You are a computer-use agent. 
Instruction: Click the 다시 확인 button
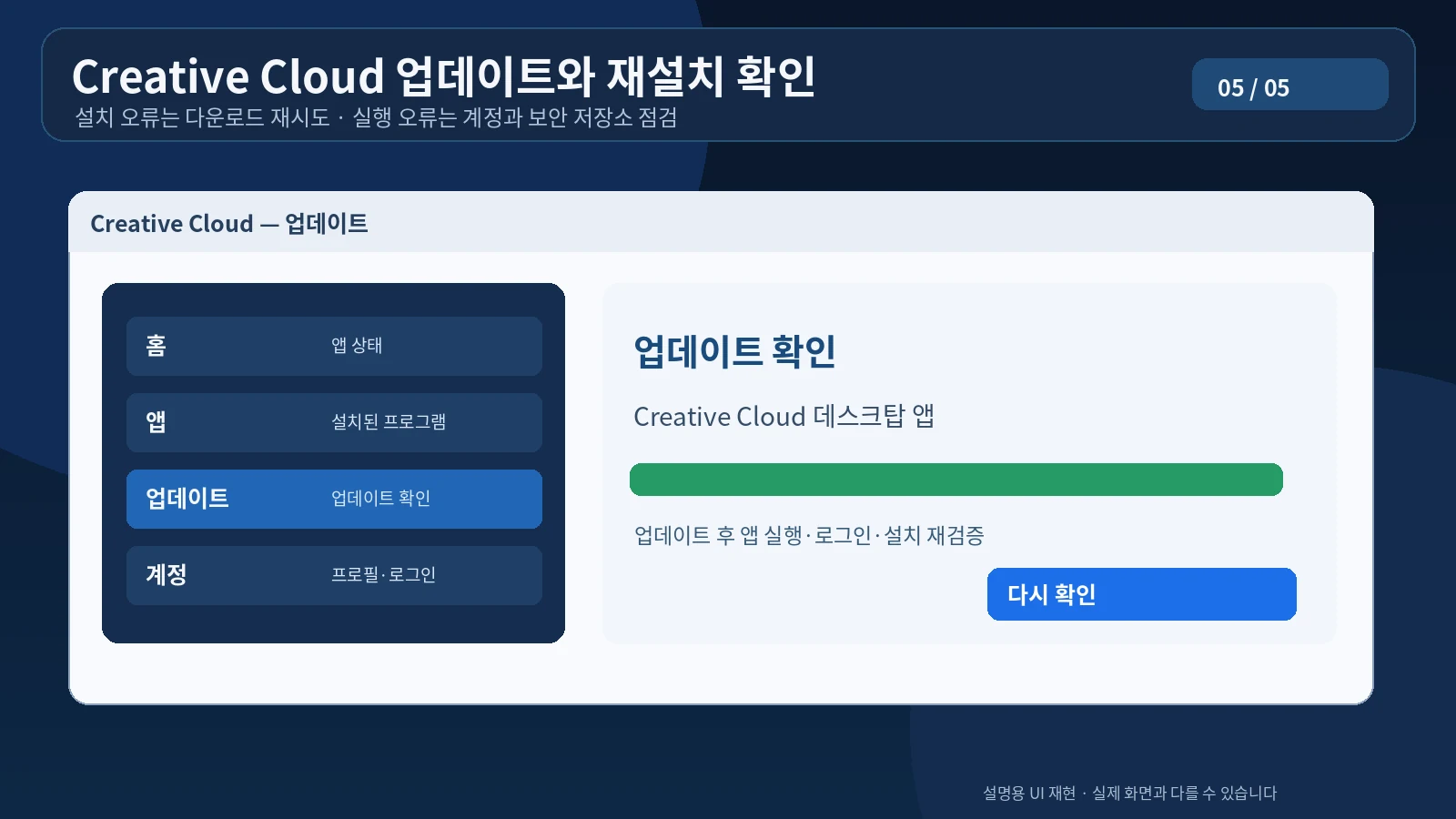point(1141,594)
